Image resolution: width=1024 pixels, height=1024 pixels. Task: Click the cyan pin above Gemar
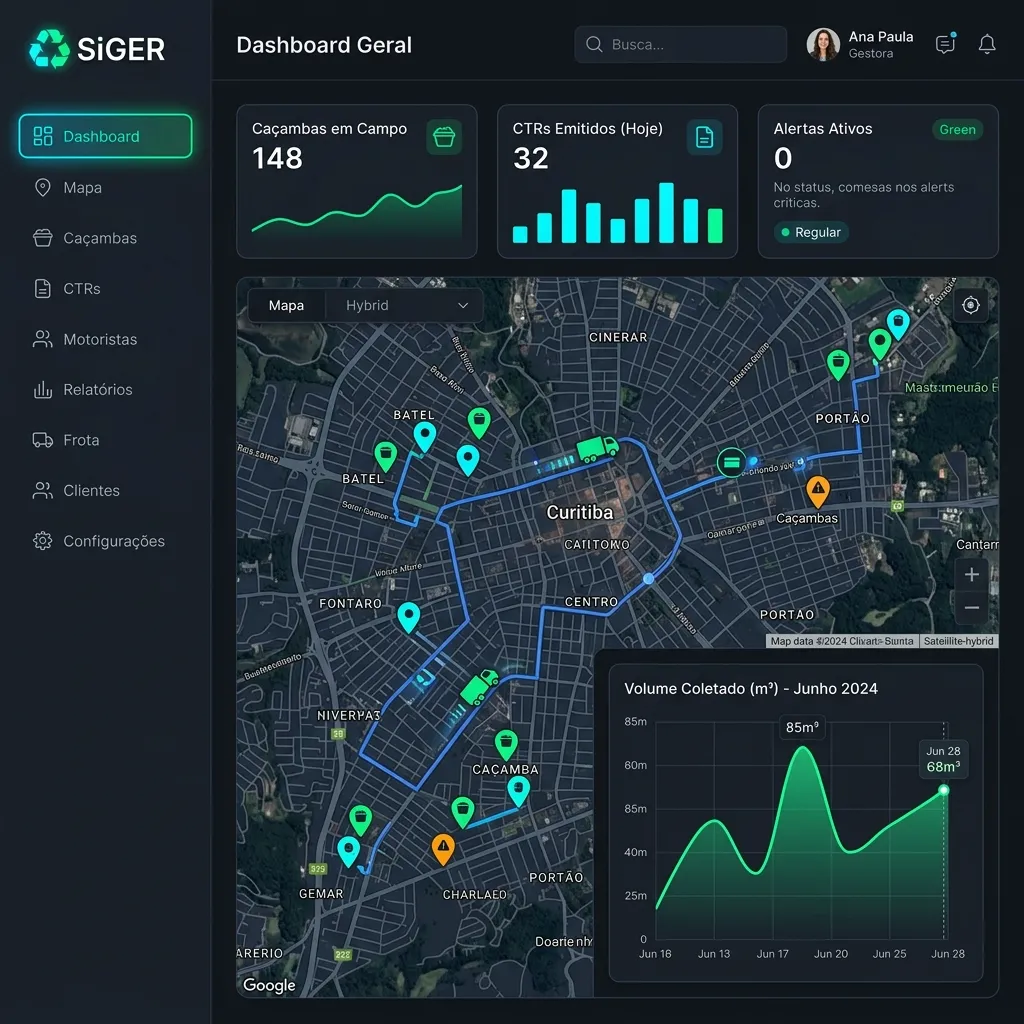(x=348, y=852)
